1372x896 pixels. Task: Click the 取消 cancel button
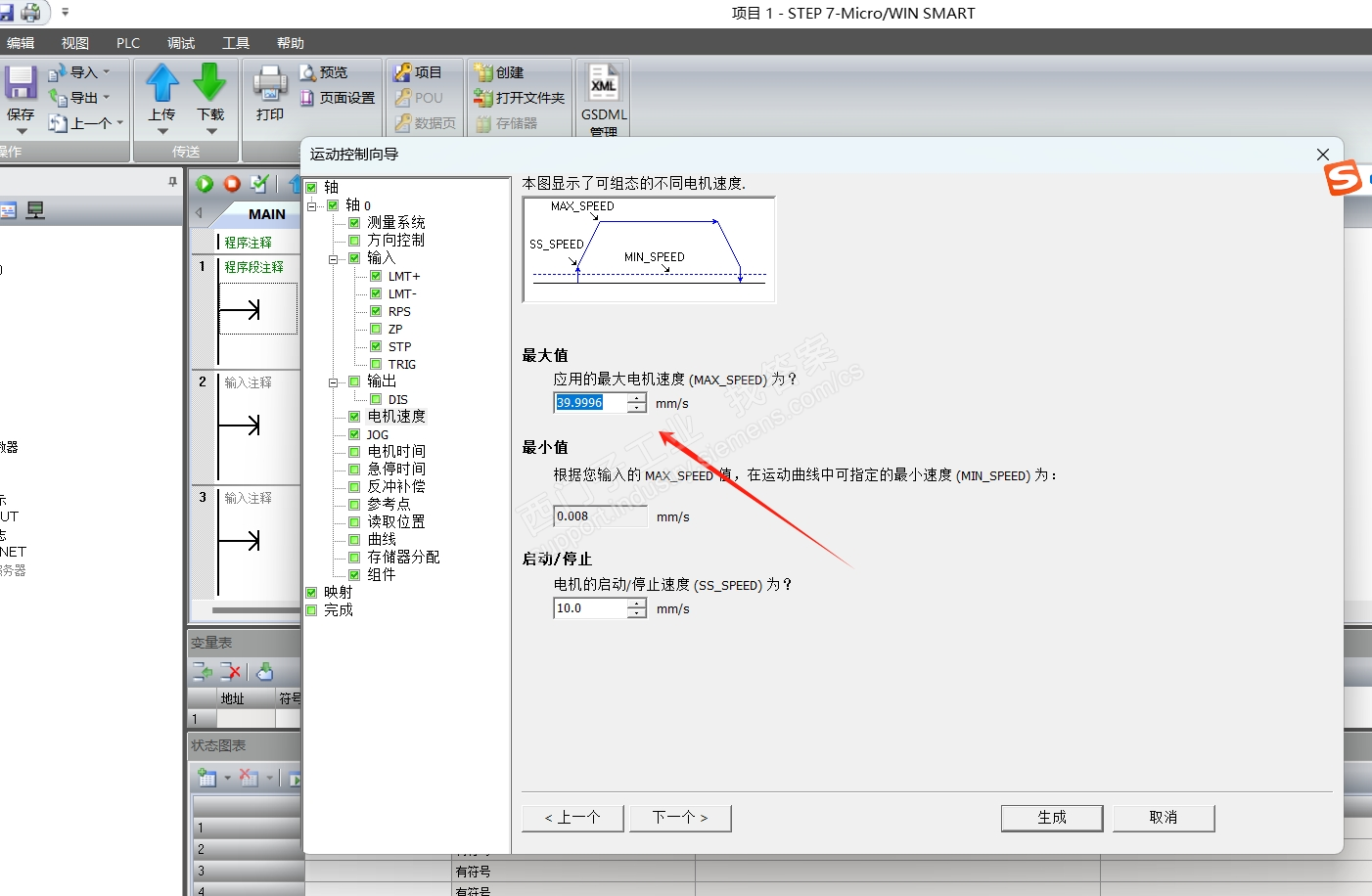[1164, 818]
